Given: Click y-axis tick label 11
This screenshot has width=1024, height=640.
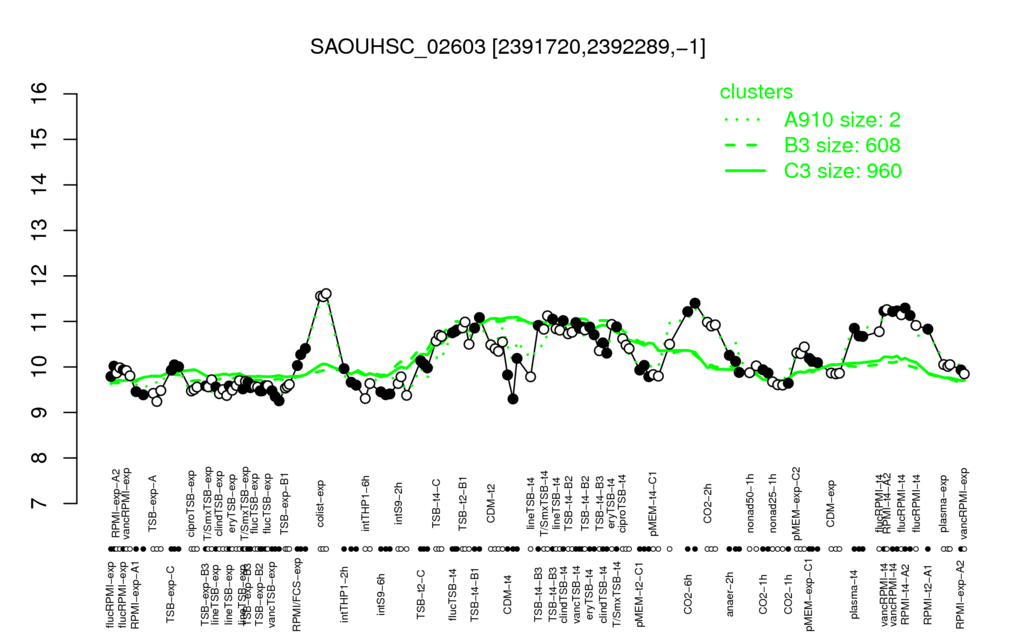Looking at the screenshot, I should [39, 321].
